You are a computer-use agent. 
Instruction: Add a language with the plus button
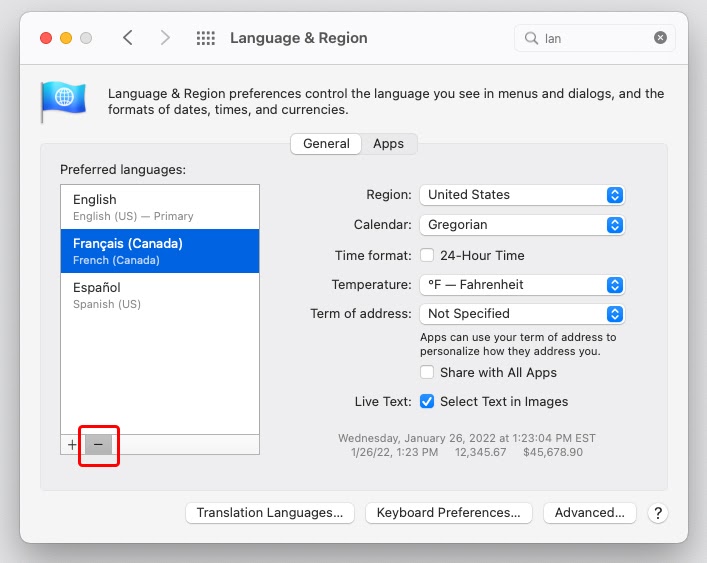(x=72, y=445)
